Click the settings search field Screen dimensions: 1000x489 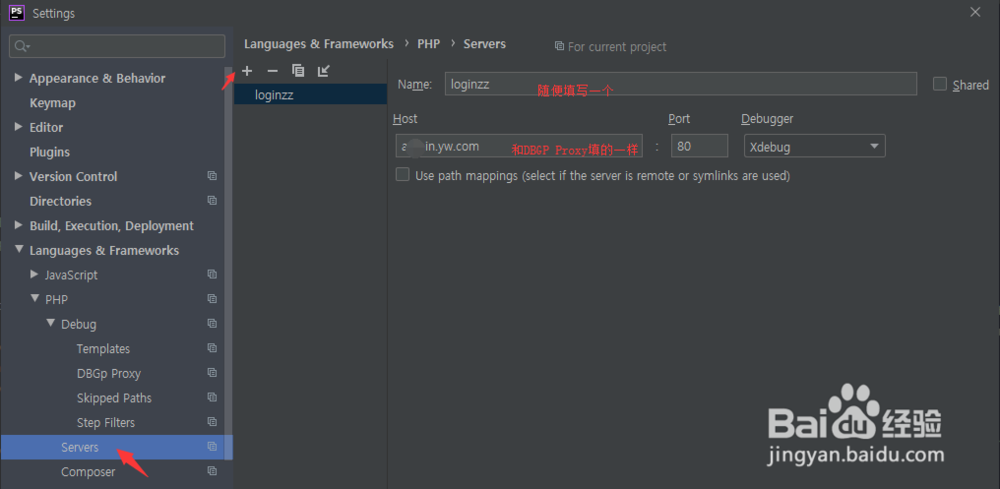pyautogui.click(x=117, y=46)
